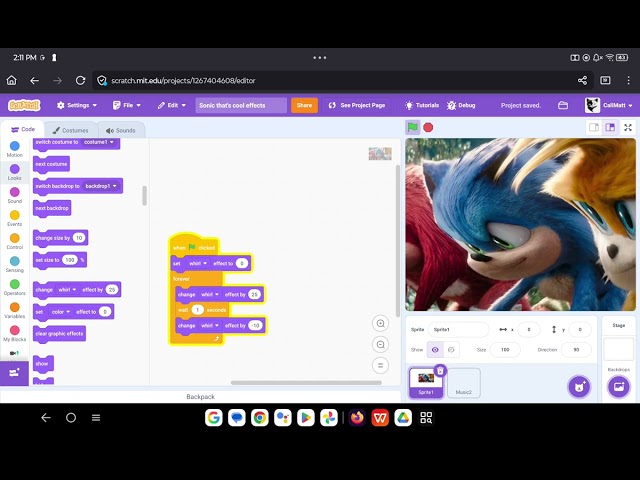Image resolution: width=640 pixels, height=480 pixels.
Task: Edit the project title field
Action: click(x=241, y=105)
